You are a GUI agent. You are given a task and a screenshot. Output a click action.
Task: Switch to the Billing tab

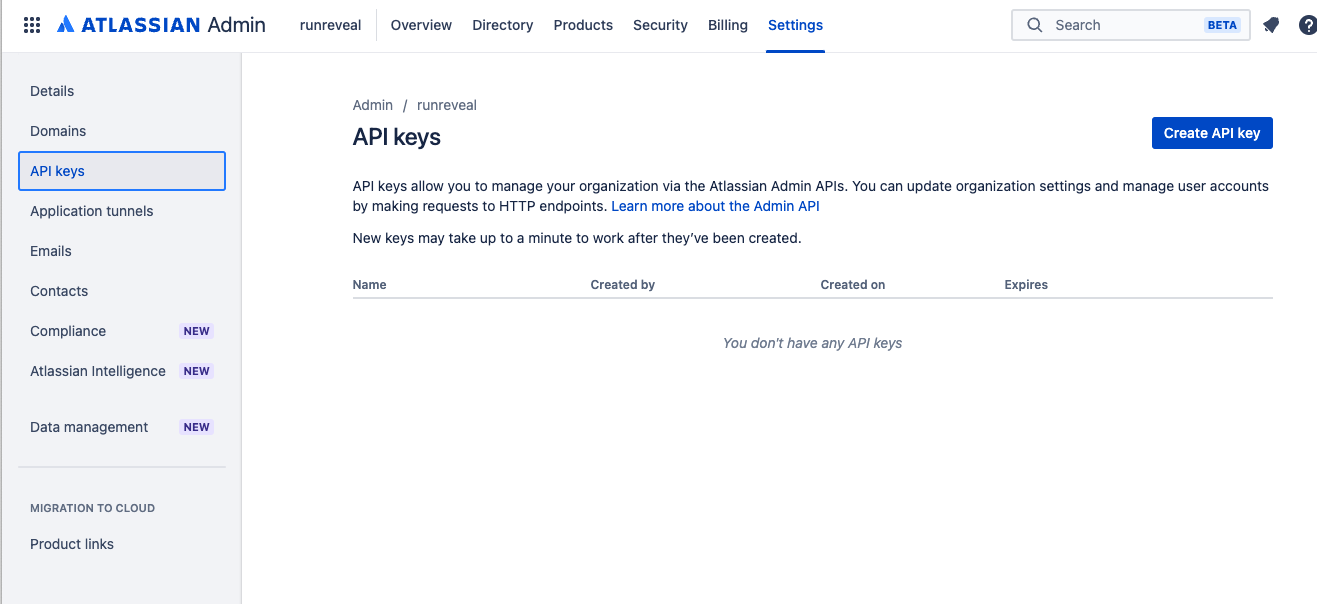point(727,25)
